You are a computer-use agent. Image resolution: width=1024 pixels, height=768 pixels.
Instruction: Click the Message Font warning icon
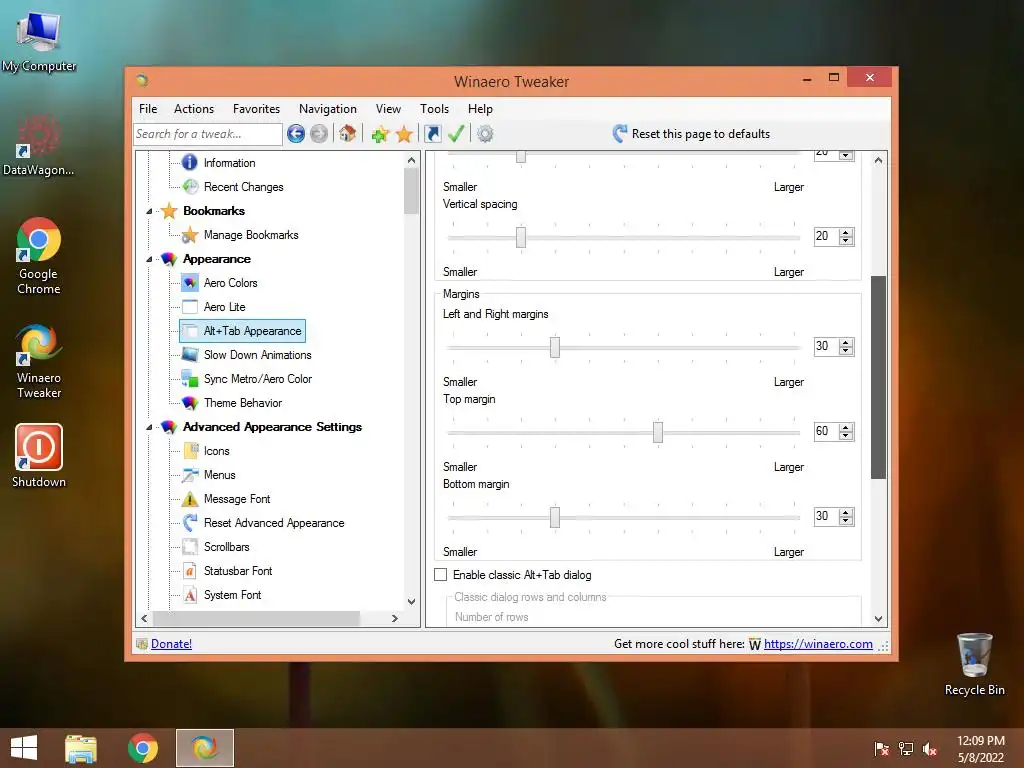point(189,499)
